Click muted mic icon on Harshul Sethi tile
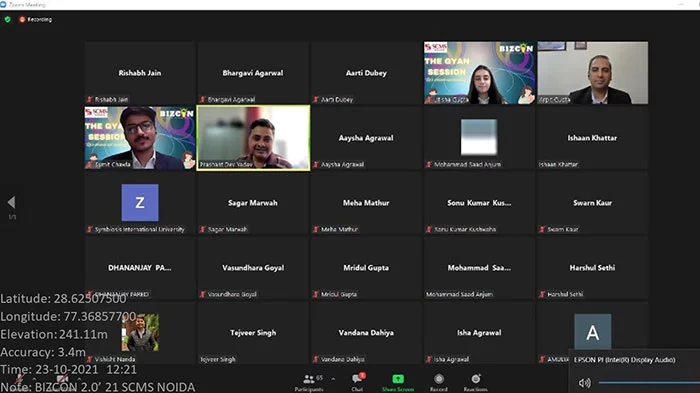700x393 pixels. click(542, 294)
